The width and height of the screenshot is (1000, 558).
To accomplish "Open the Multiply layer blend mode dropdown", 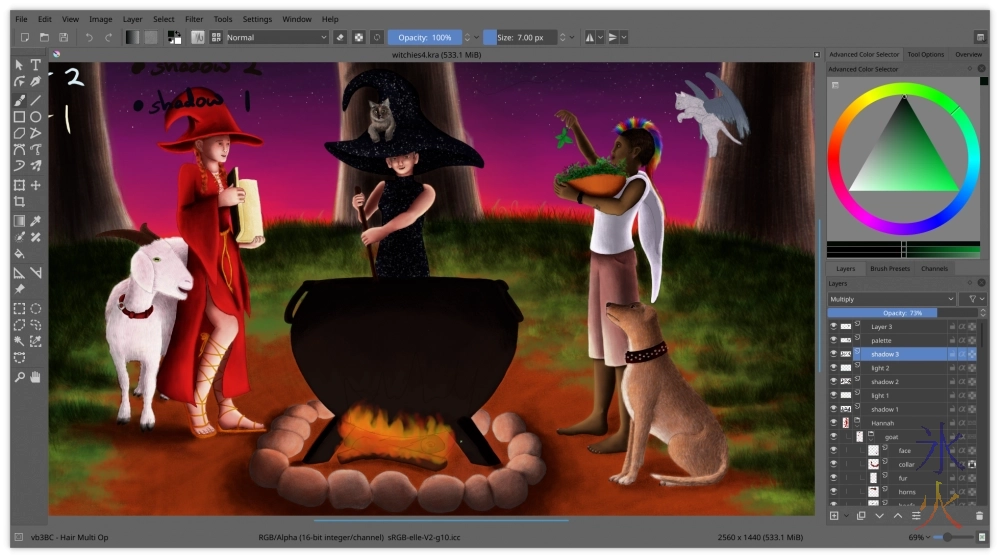I will coord(891,299).
